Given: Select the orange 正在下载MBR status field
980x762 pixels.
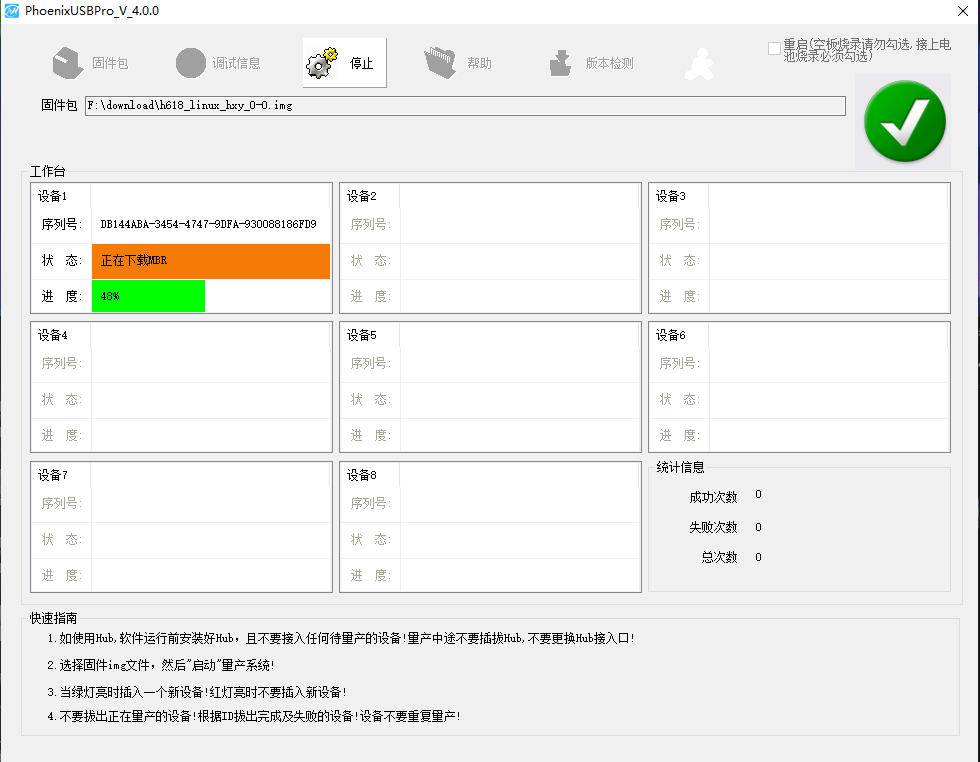Looking at the screenshot, I should (x=210, y=261).
